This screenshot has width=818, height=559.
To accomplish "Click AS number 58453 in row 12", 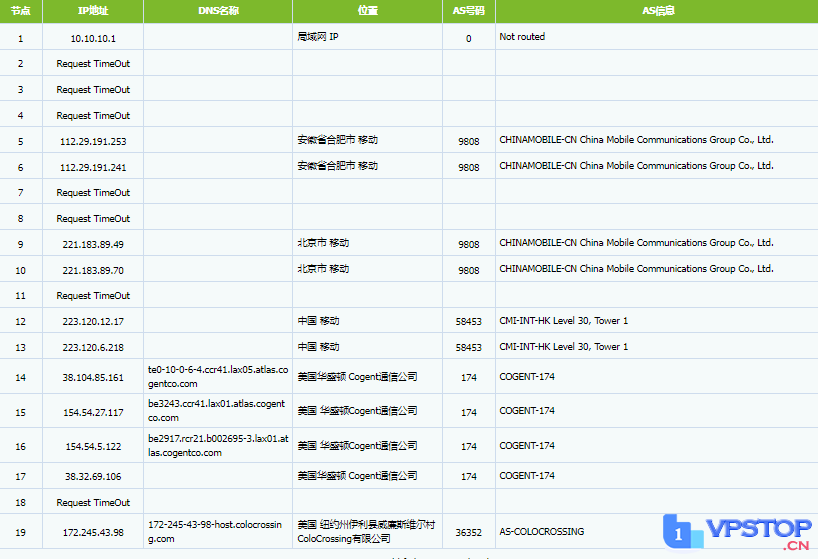I will coord(468,322).
